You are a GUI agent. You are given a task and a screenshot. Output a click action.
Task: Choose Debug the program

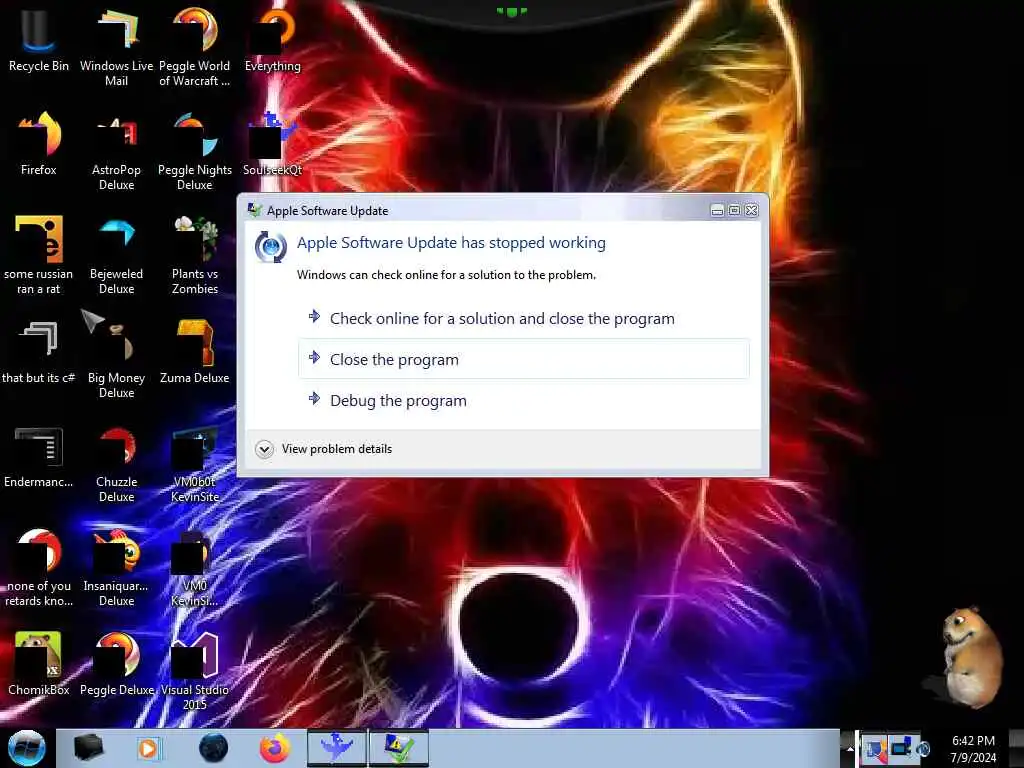524,400
